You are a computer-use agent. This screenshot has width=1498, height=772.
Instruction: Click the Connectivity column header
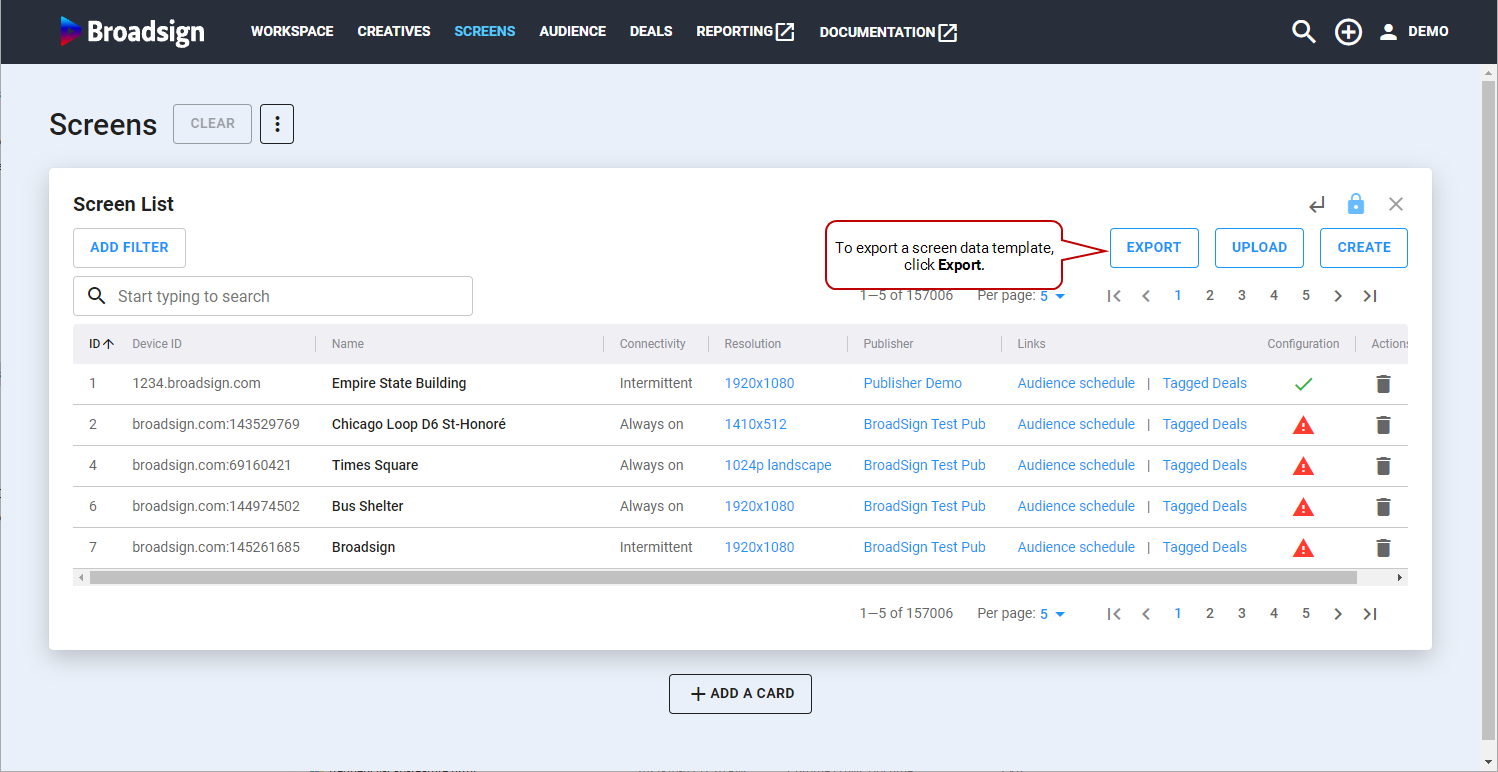653,344
